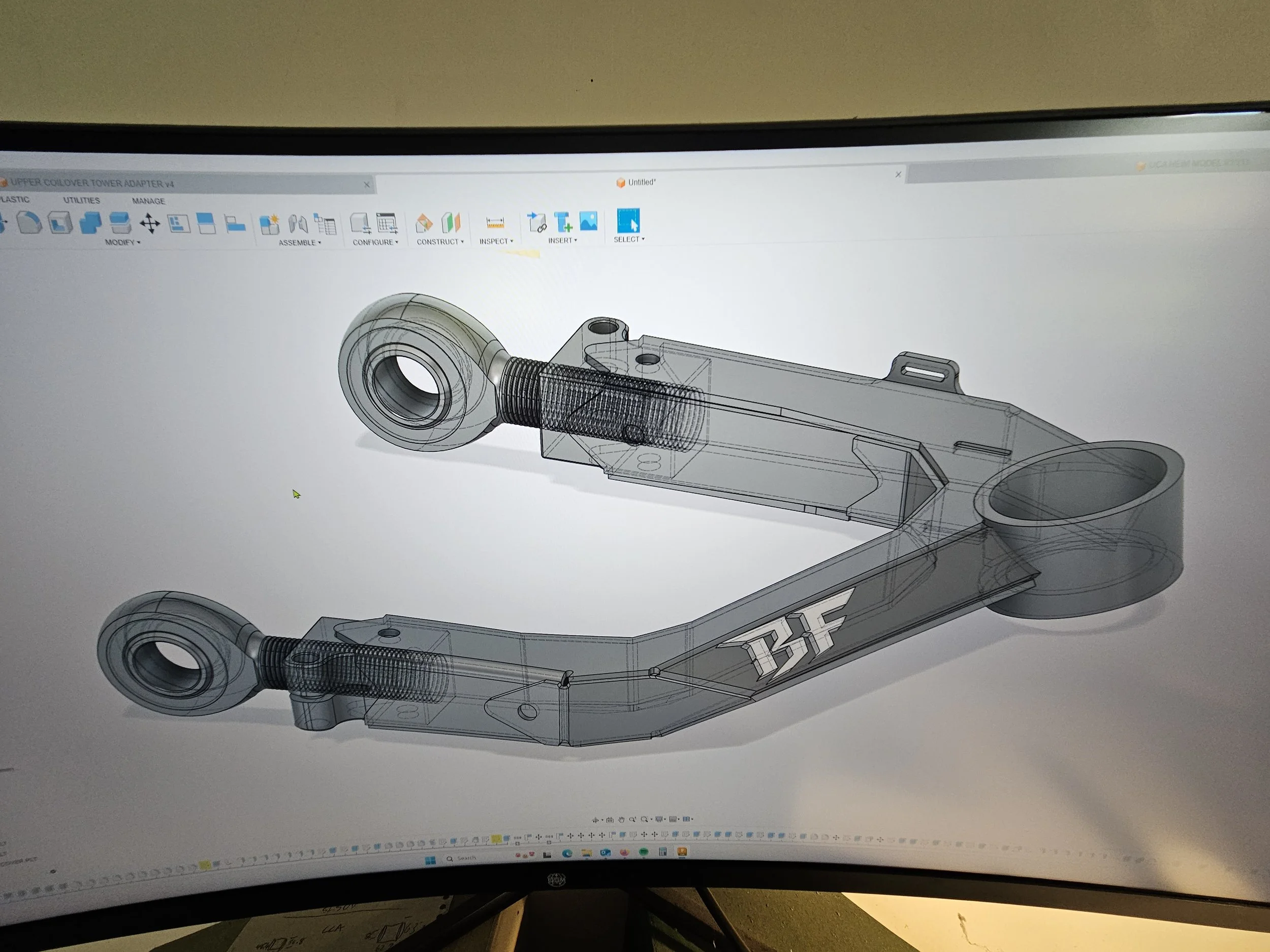Open Microsoft Edge from the taskbar
1270x952 pixels.
pyautogui.click(x=567, y=853)
